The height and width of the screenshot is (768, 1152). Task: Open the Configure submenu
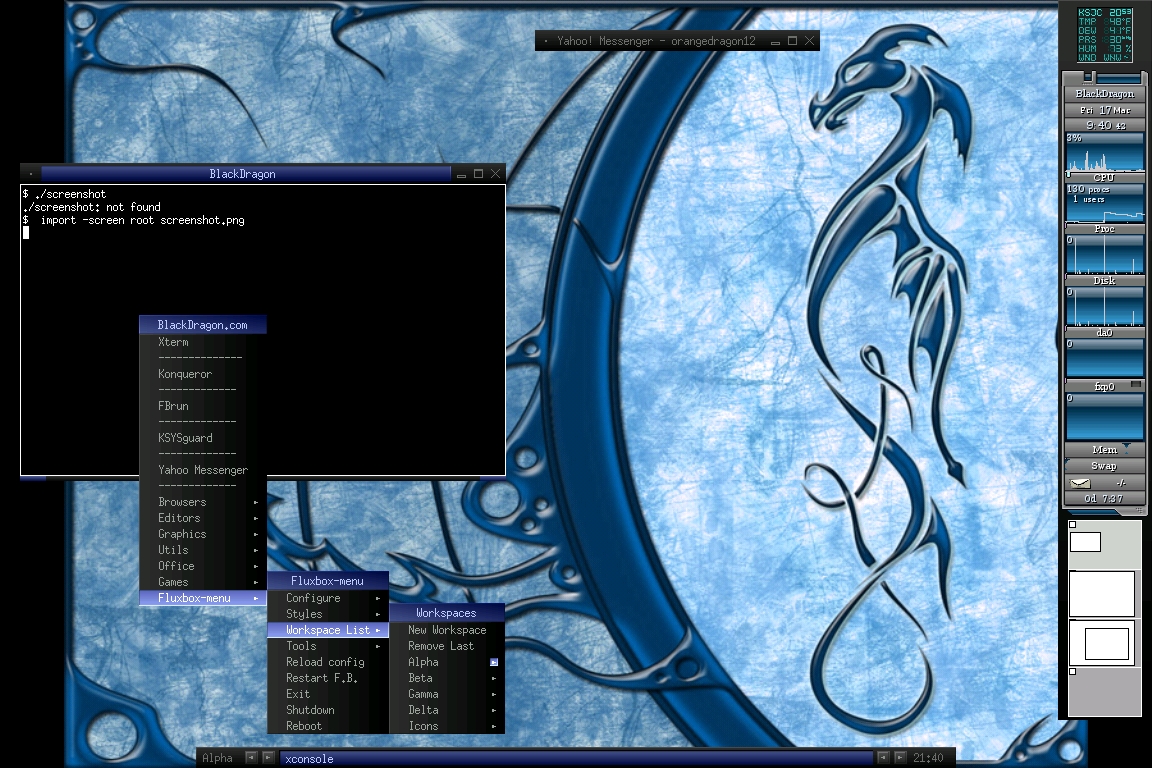[x=328, y=598]
